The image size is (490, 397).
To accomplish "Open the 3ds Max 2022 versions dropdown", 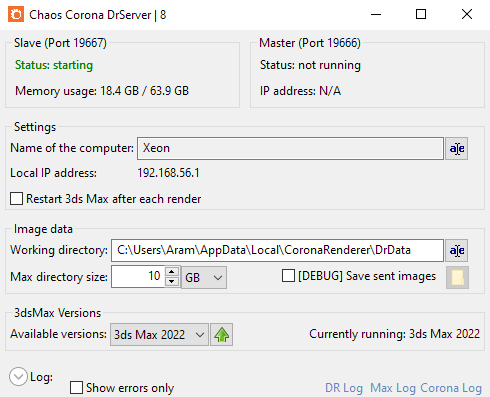I will [159, 334].
